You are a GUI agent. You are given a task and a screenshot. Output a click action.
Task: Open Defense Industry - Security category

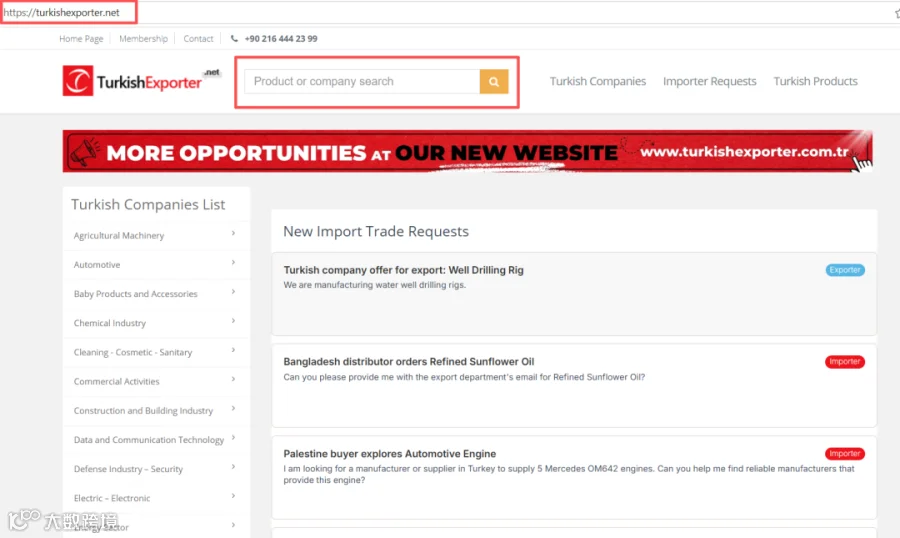tap(128, 469)
